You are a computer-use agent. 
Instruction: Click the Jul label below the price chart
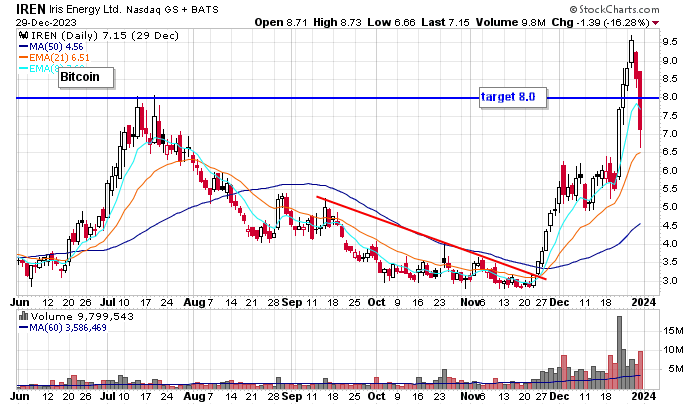[x=107, y=302]
